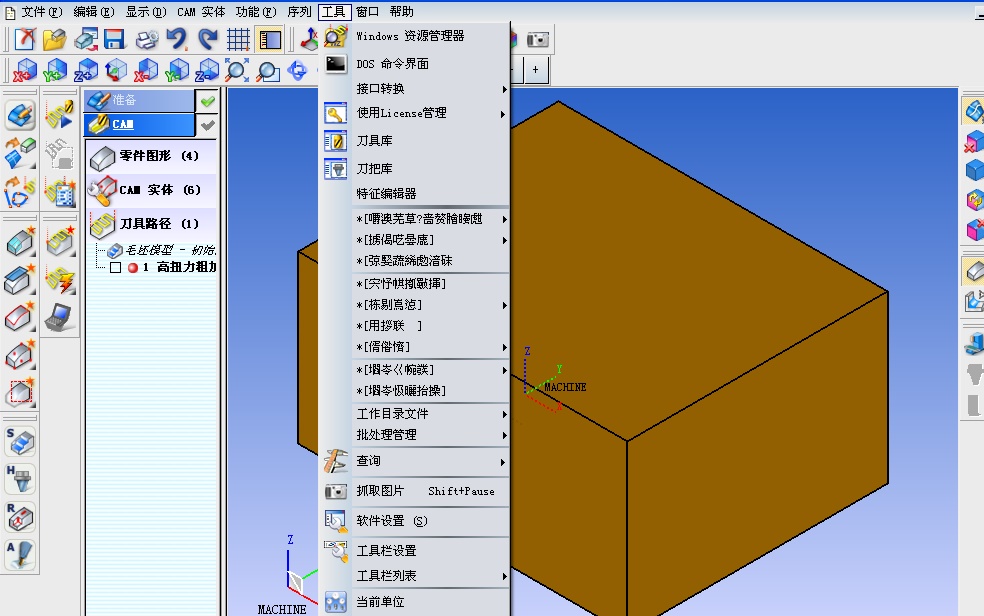Viewport: 984px width, 616px height.
Task: Open the 序列 menu
Action: click(x=299, y=11)
